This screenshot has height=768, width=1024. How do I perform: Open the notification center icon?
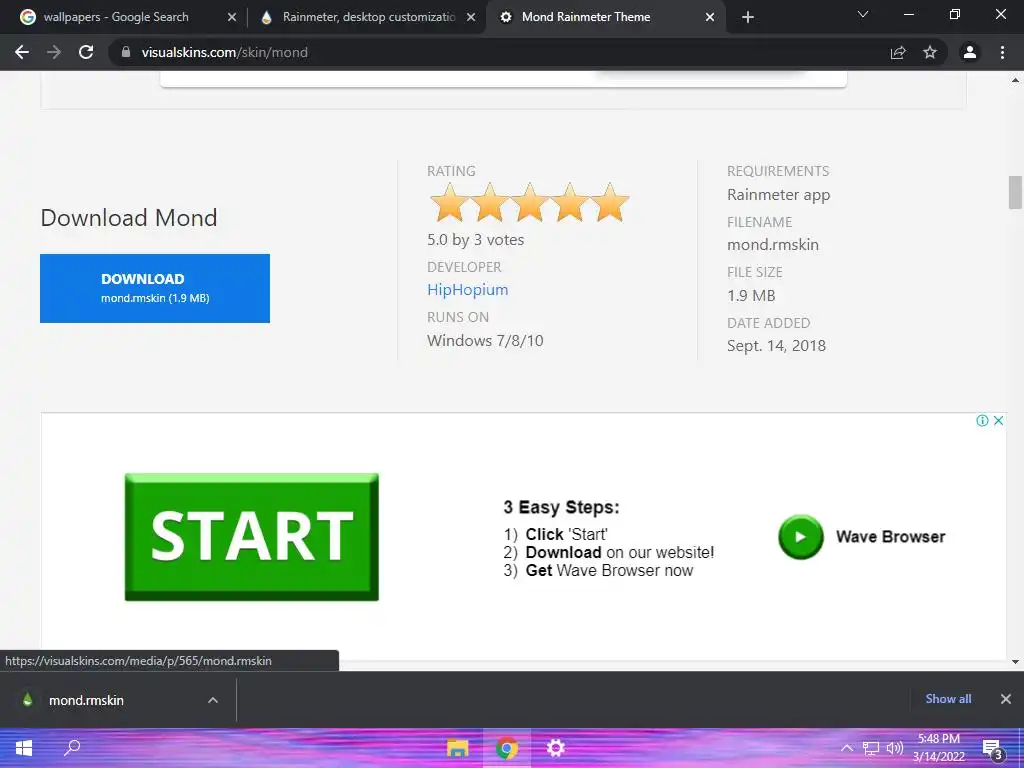(x=993, y=749)
